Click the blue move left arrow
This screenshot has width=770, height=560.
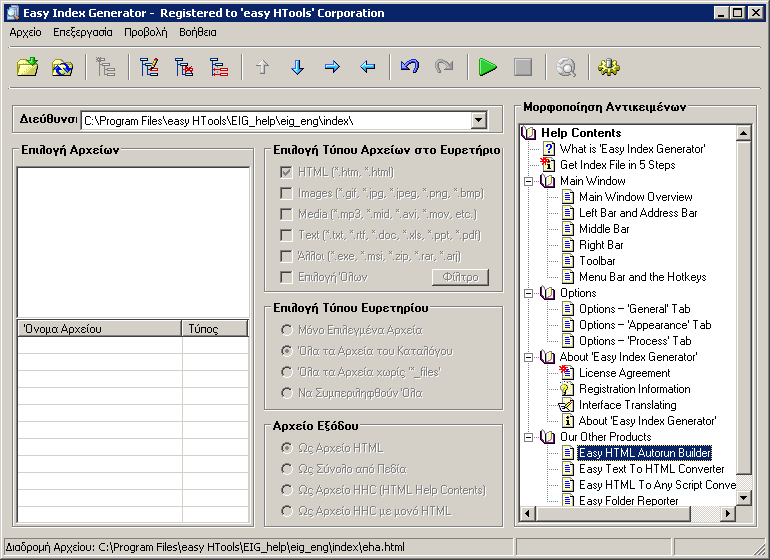367,67
